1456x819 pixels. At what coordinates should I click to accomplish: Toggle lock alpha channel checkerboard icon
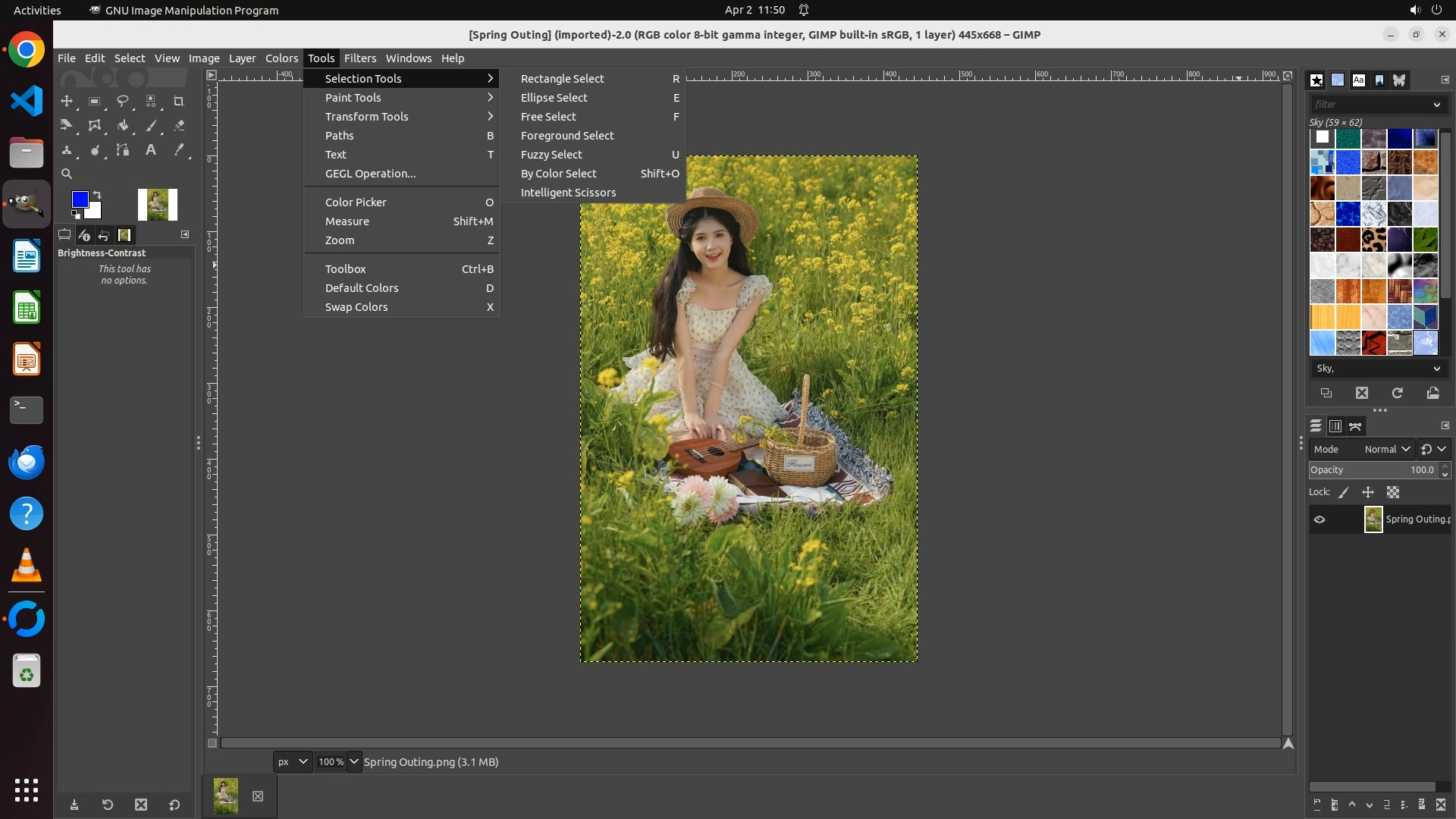click(x=1393, y=492)
